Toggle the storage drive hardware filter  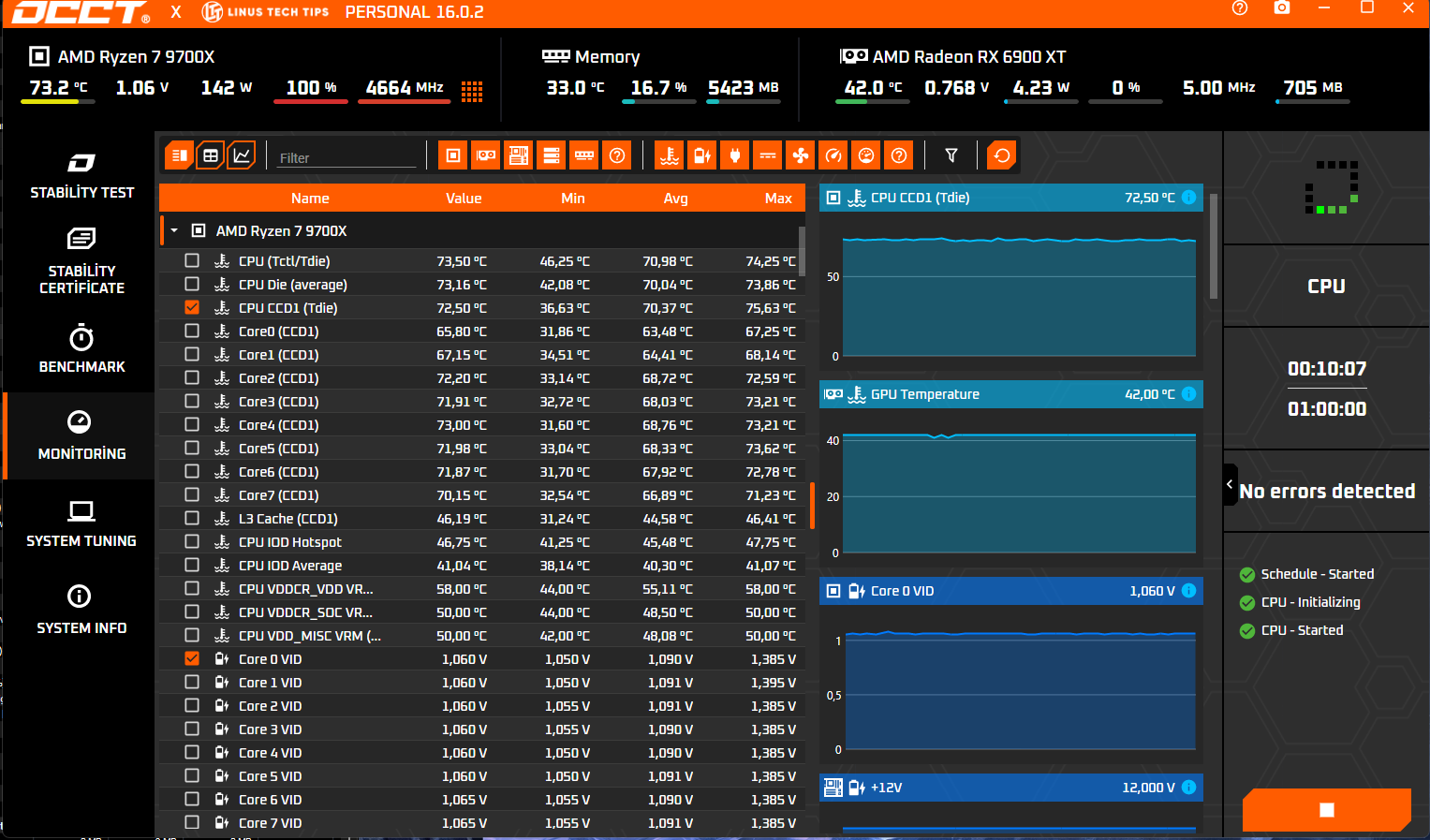coord(552,155)
